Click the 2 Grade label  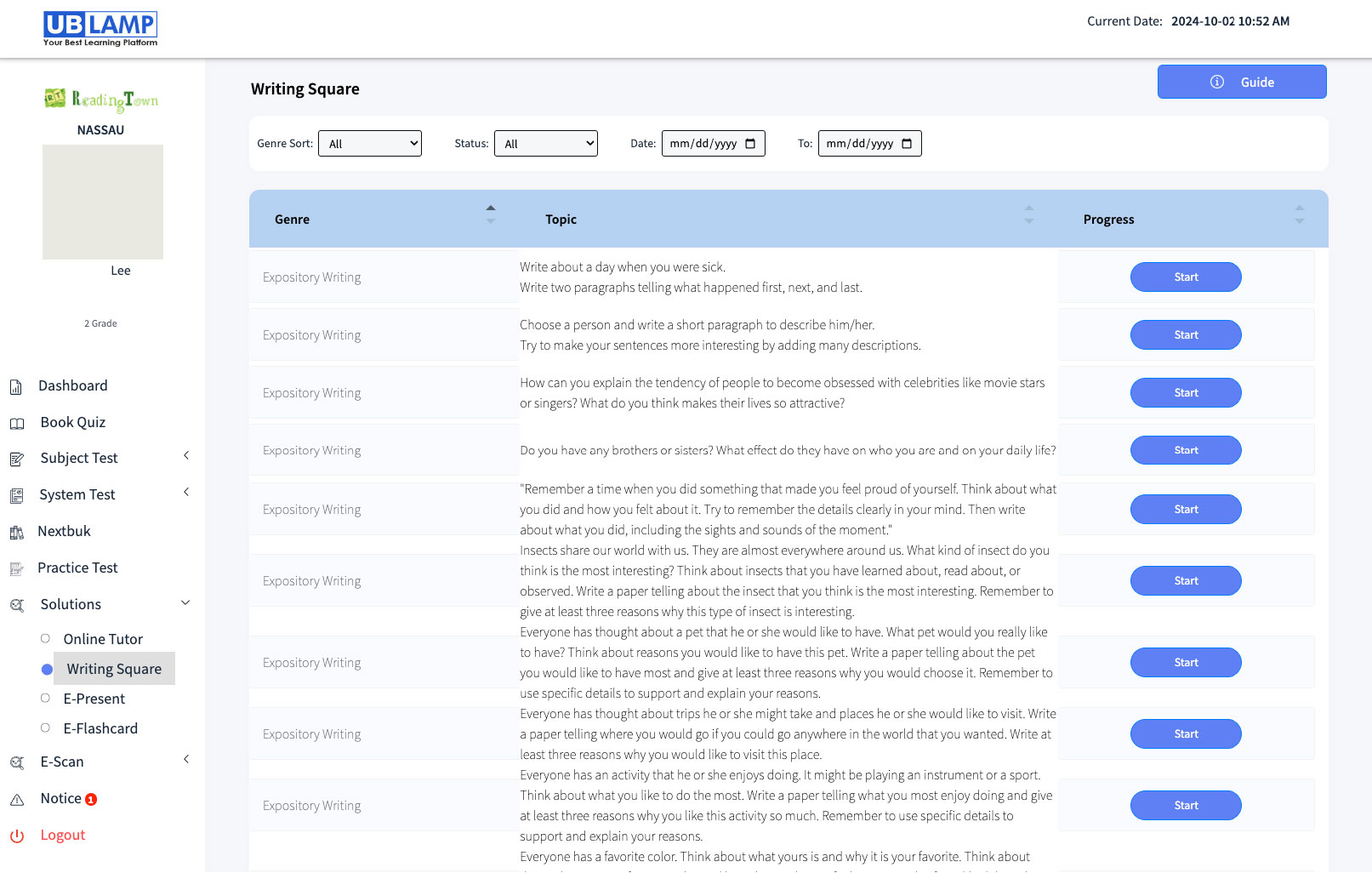(x=100, y=323)
